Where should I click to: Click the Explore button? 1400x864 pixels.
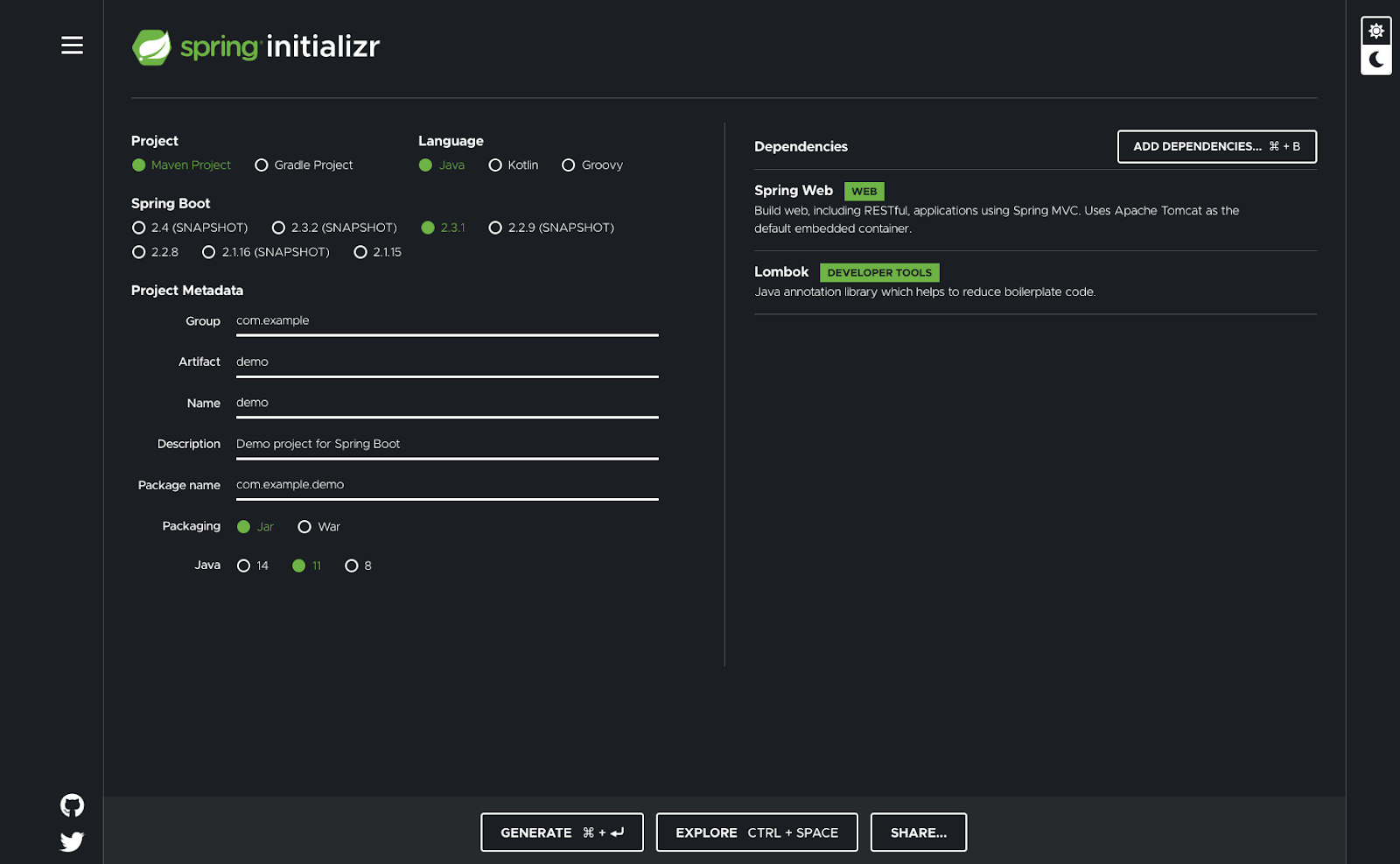tap(757, 832)
